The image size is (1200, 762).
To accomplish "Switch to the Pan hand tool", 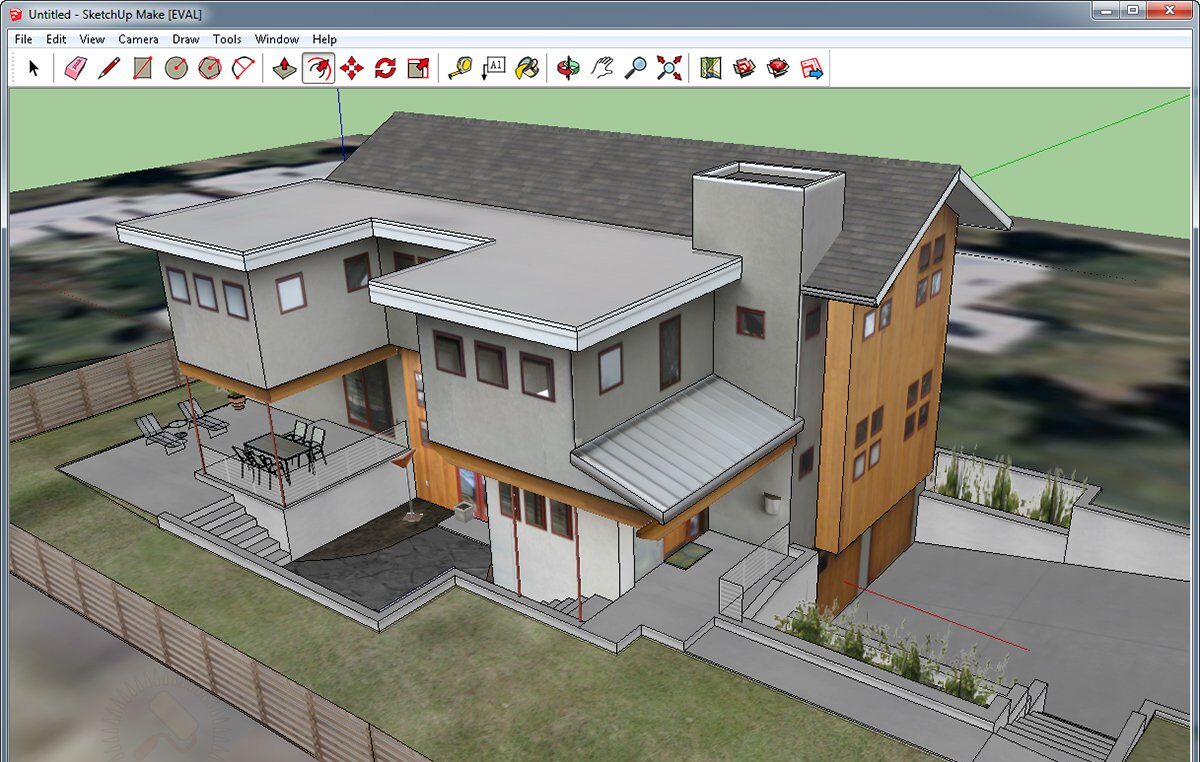I will (x=602, y=68).
